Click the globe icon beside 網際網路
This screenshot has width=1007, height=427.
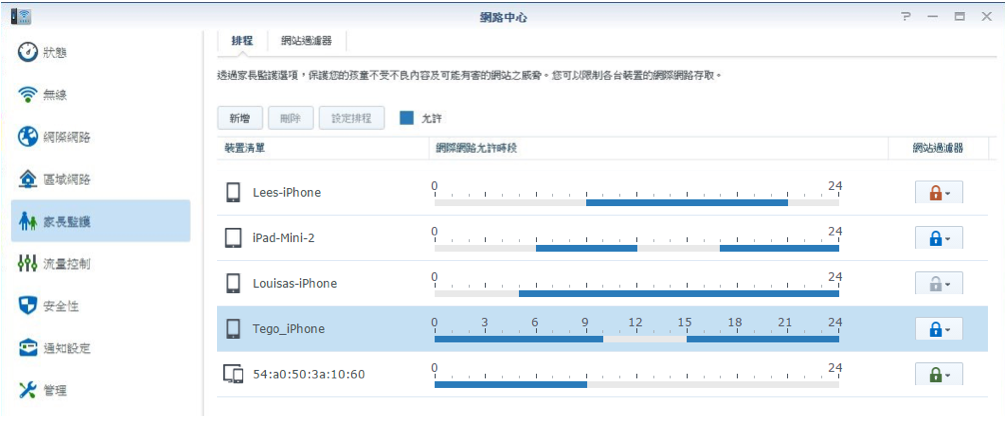point(27,137)
